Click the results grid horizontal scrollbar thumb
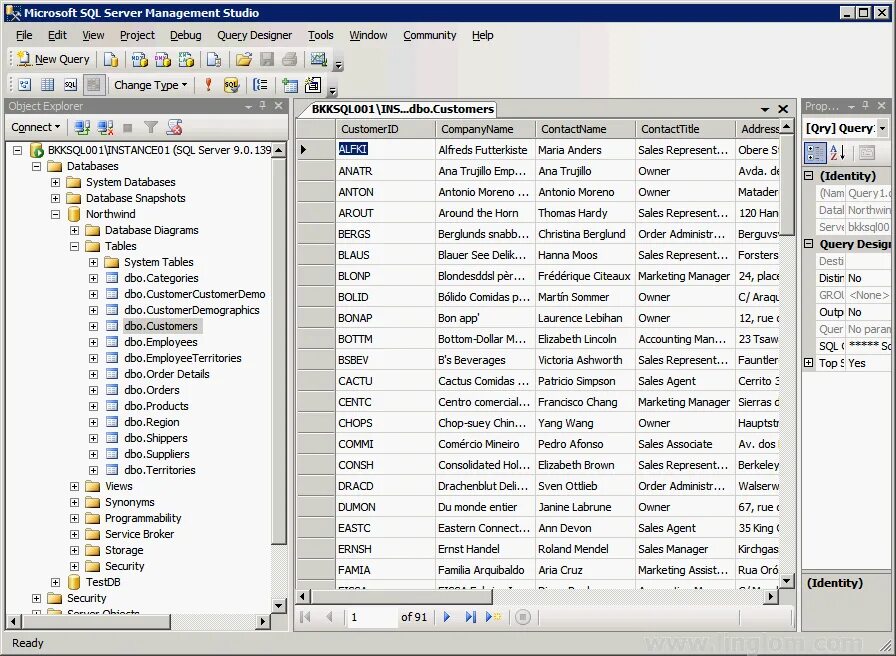The image size is (896, 656). tap(402, 597)
